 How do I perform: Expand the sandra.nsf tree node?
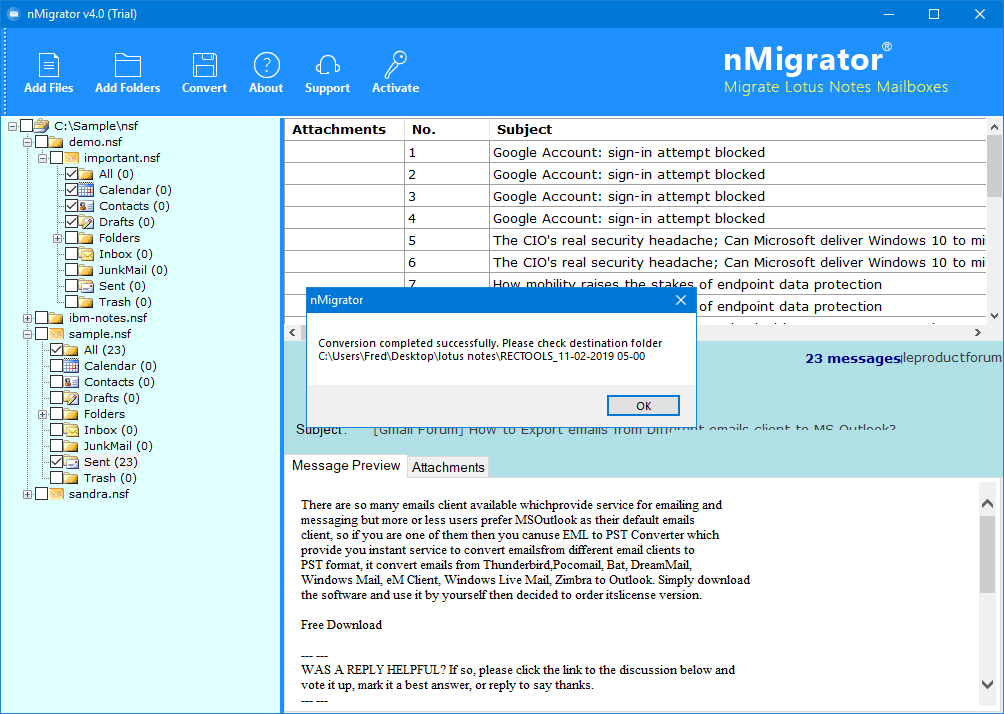pos(28,494)
